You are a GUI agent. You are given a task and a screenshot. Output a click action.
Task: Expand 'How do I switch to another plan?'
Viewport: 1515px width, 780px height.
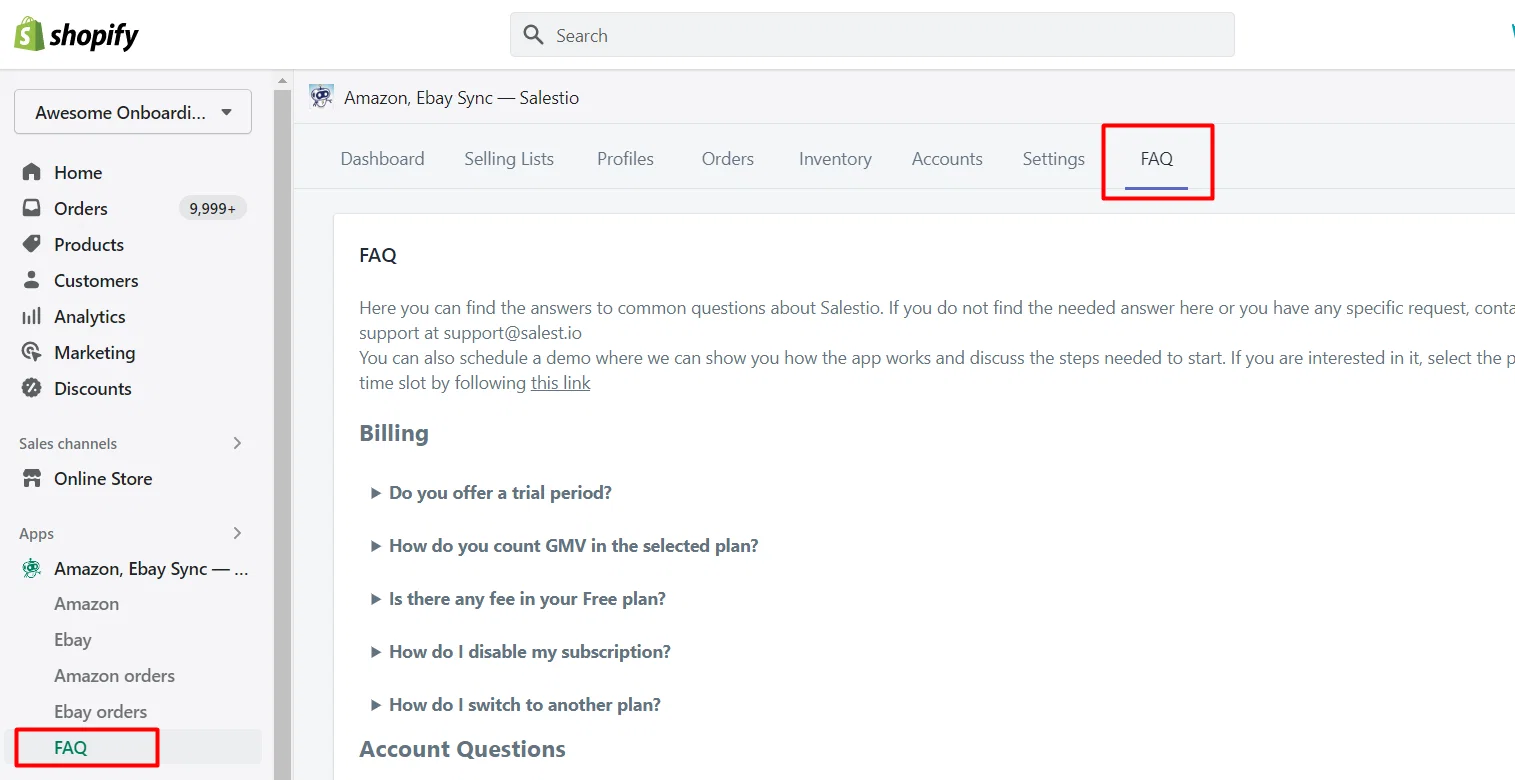pos(516,705)
